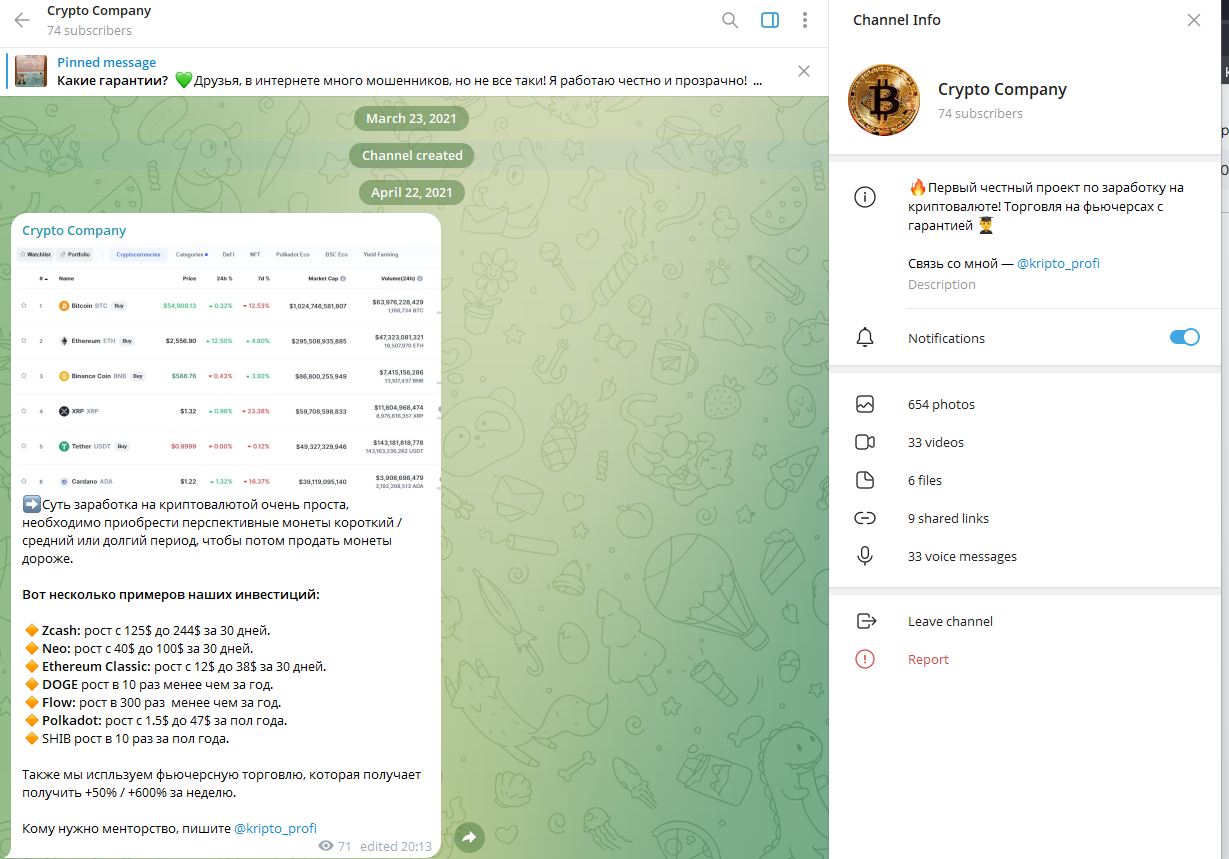Report this channel
This screenshot has width=1229, height=859.
pyautogui.click(x=928, y=659)
